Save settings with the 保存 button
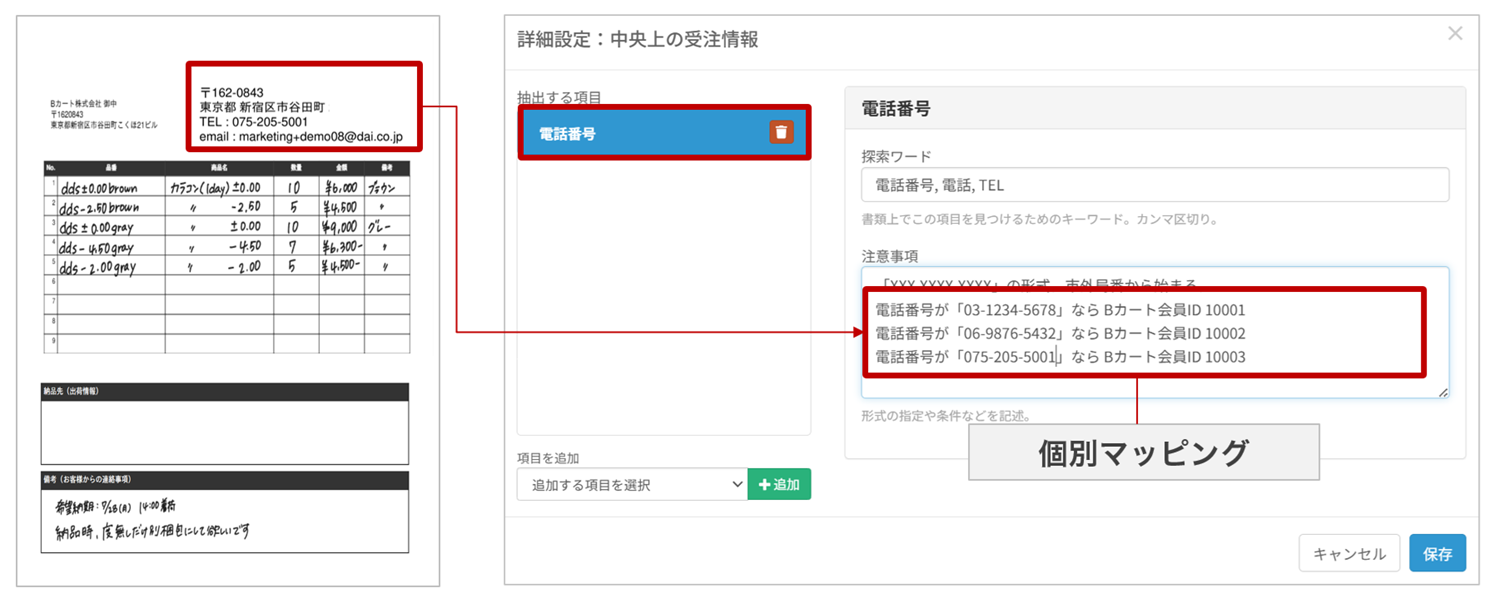This screenshot has width=1500, height=598. click(x=1437, y=554)
